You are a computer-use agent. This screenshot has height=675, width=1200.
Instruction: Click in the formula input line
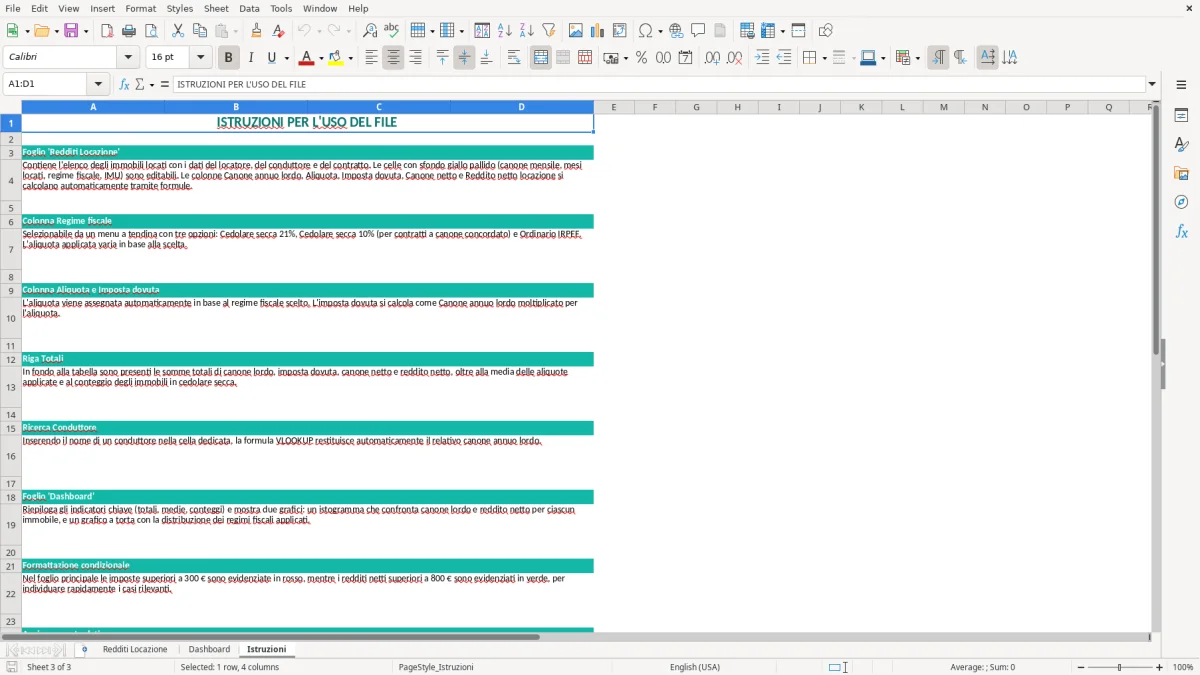click(x=658, y=84)
